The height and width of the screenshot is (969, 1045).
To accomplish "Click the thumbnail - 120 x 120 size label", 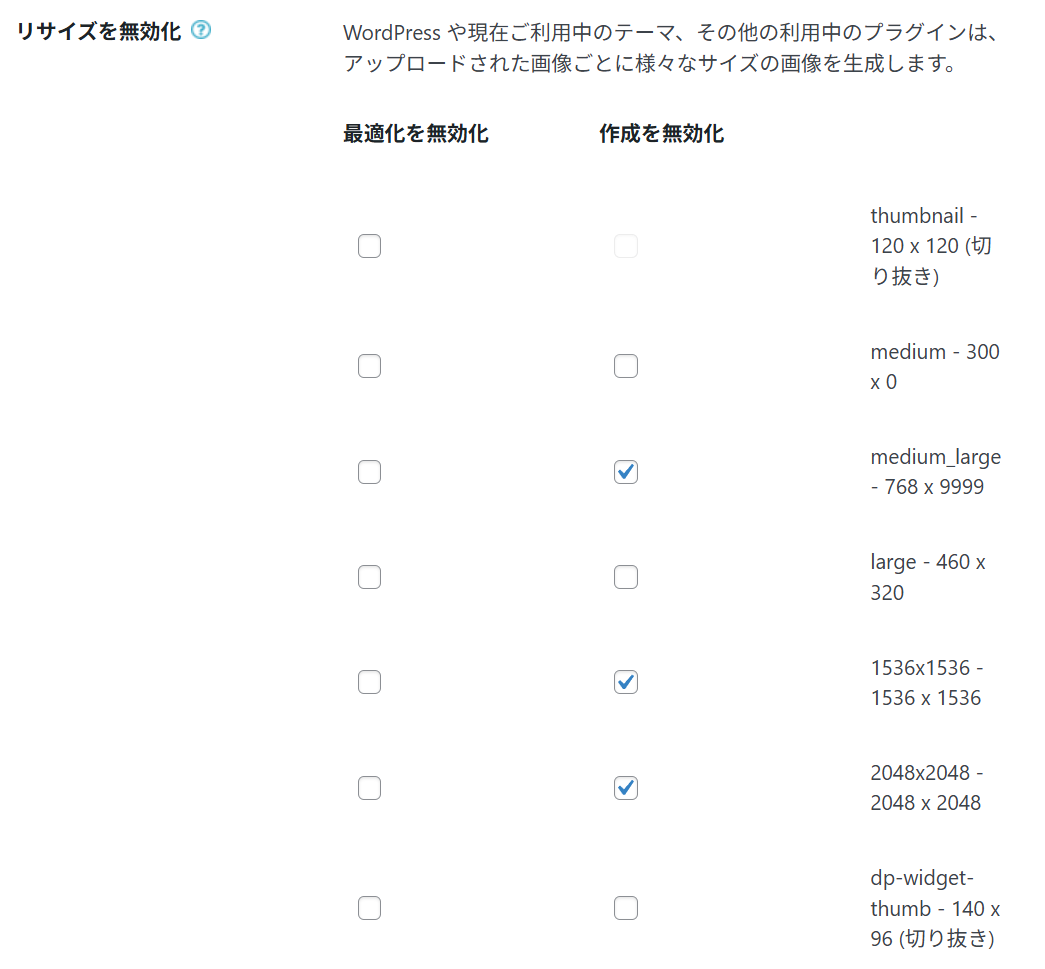I will pos(931,246).
